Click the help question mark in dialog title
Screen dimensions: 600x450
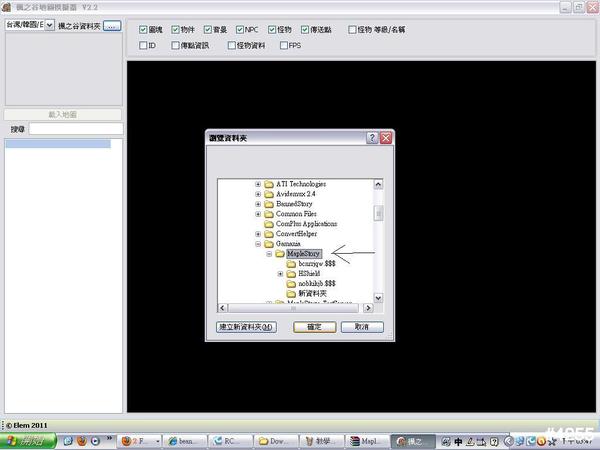coord(372,138)
